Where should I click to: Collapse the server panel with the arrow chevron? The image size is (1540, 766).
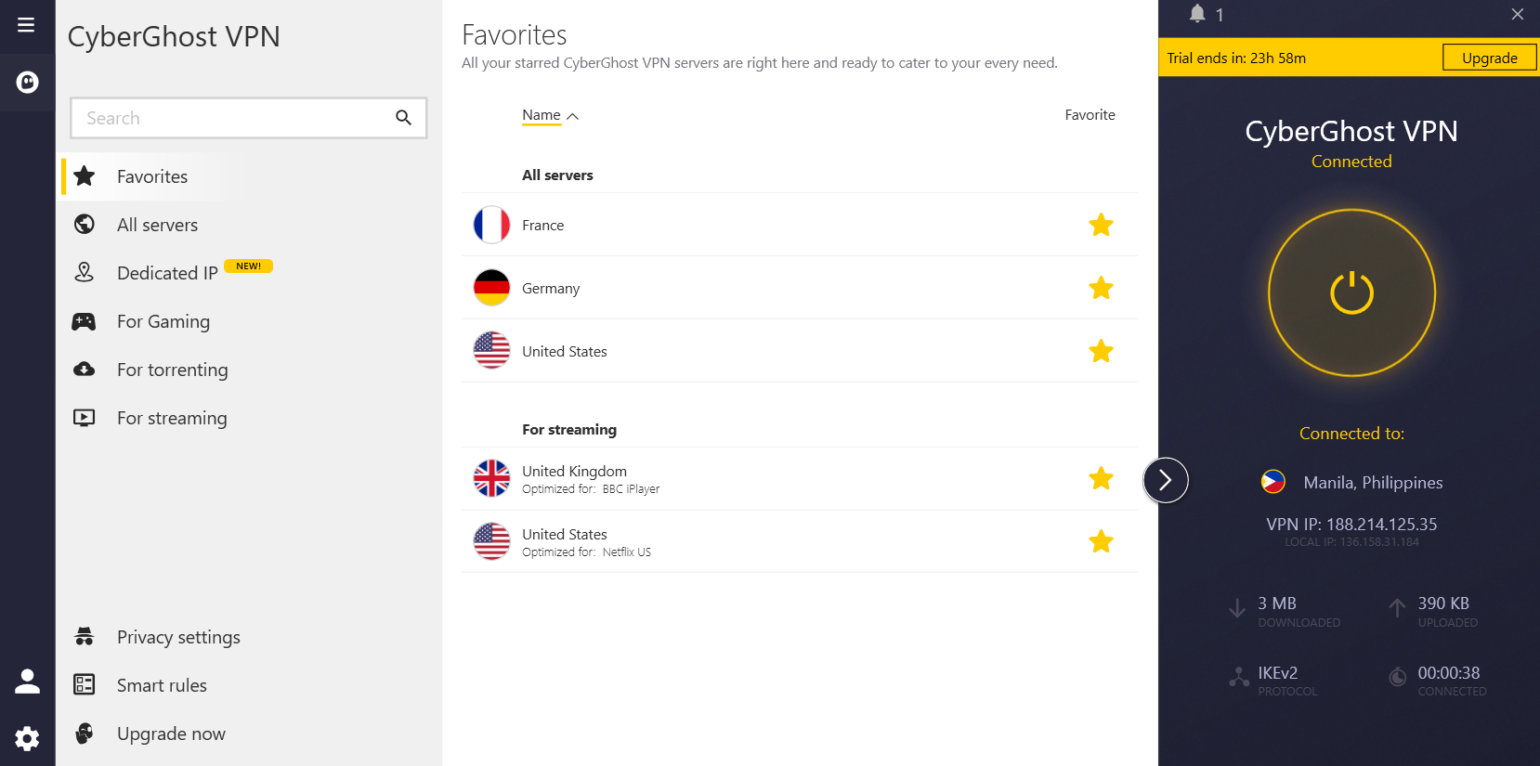1165,480
